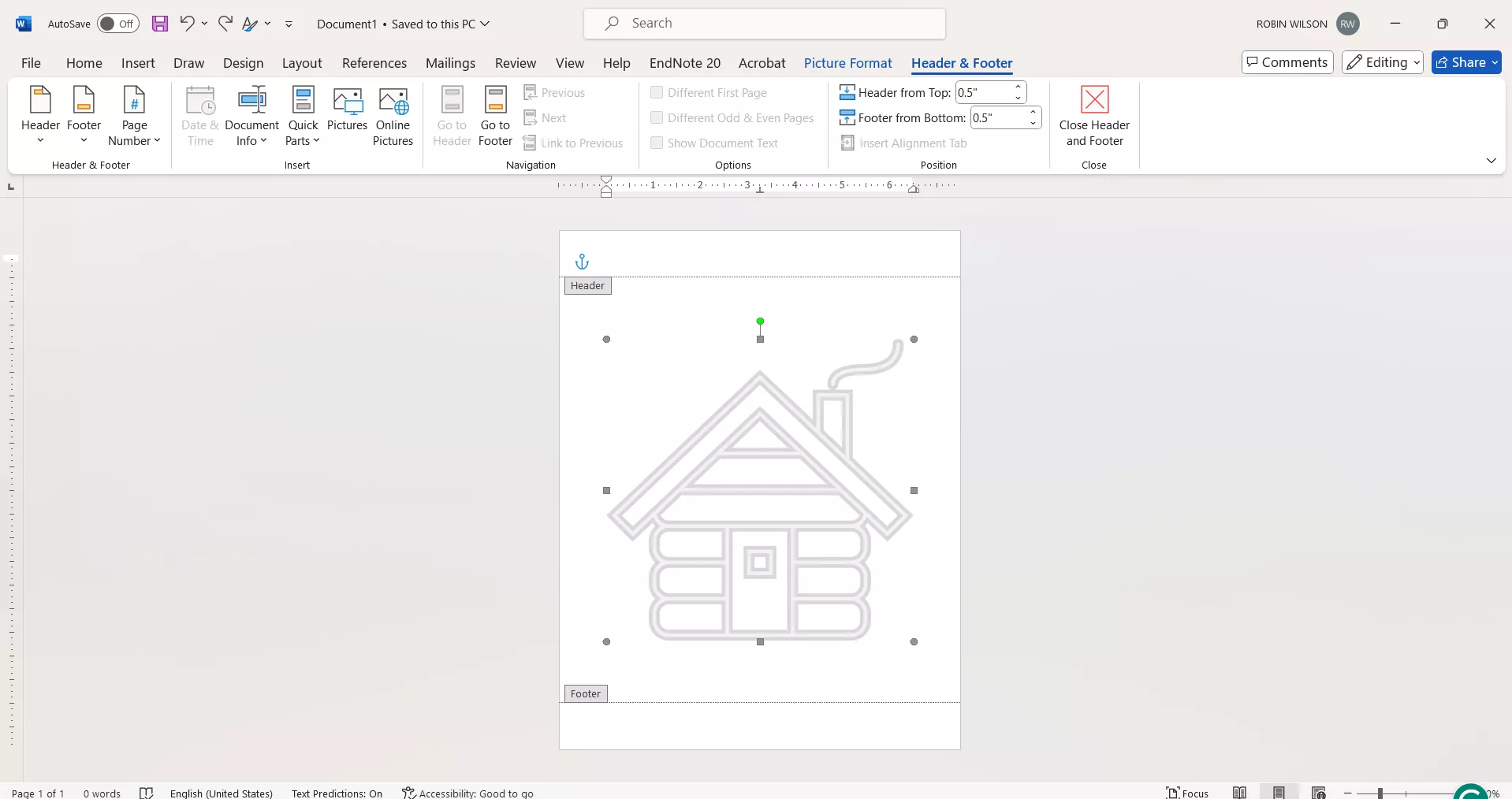
Task: Click the Undo arrow icon
Action: (x=187, y=24)
